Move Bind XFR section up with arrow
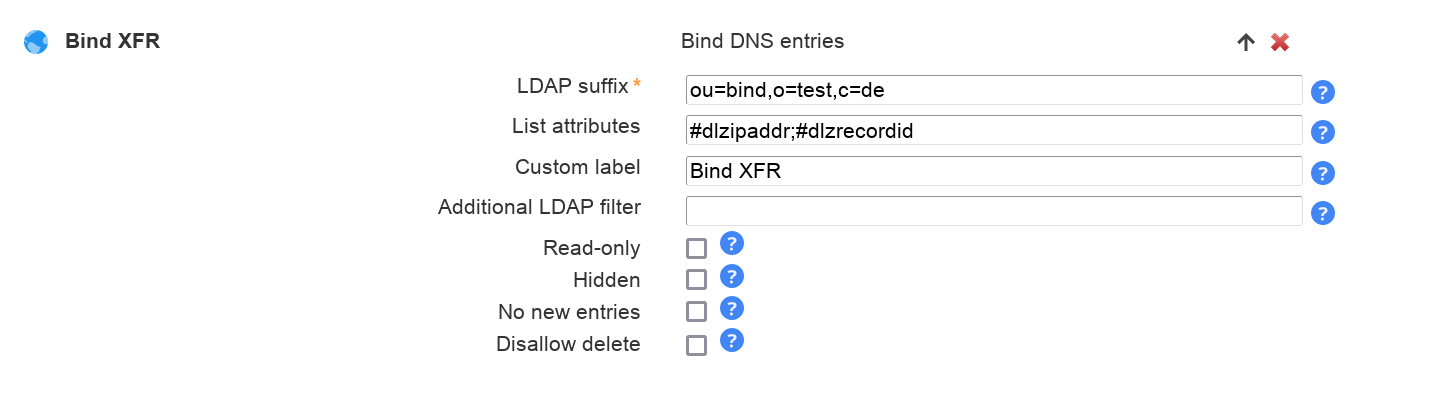The image size is (1446, 402). [x=1245, y=42]
